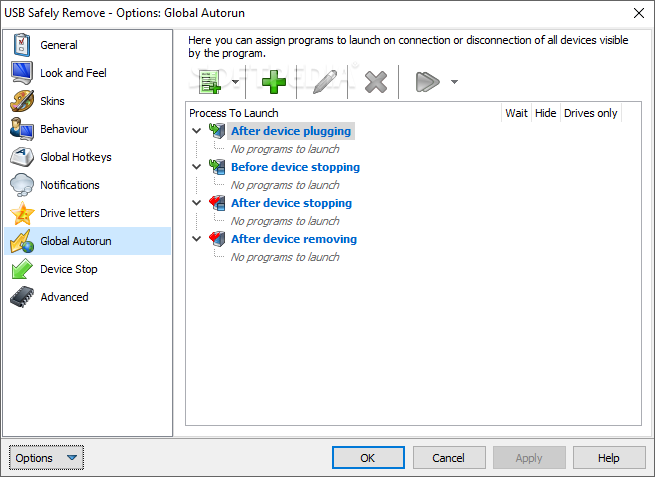Click the Behaviour user icon
The height and width of the screenshot is (477, 655).
(22, 129)
